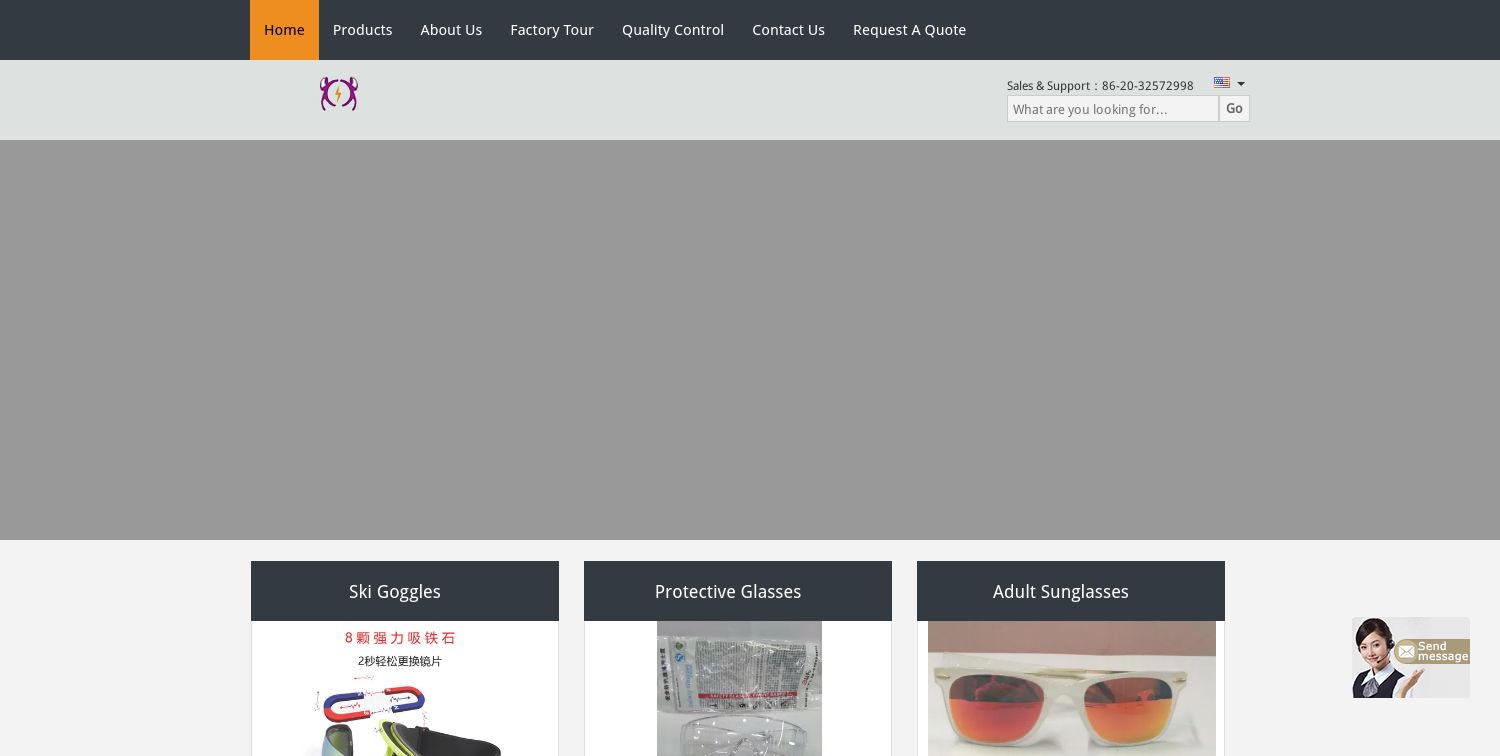Open the Protective Glasses category

tap(727, 591)
